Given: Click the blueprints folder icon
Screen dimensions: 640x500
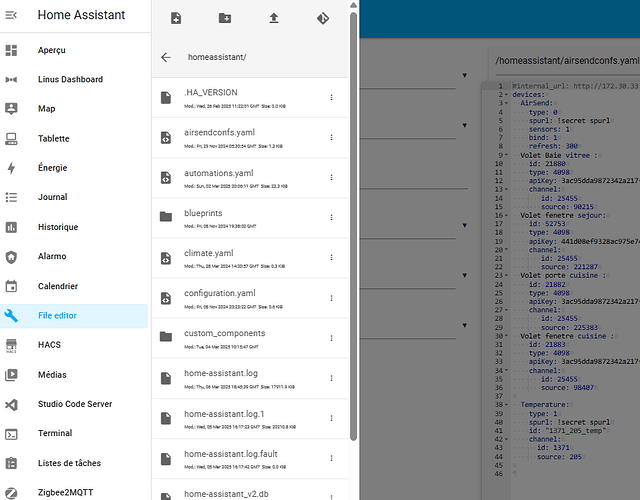Looking at the screenshot, I should click(166, 217).
